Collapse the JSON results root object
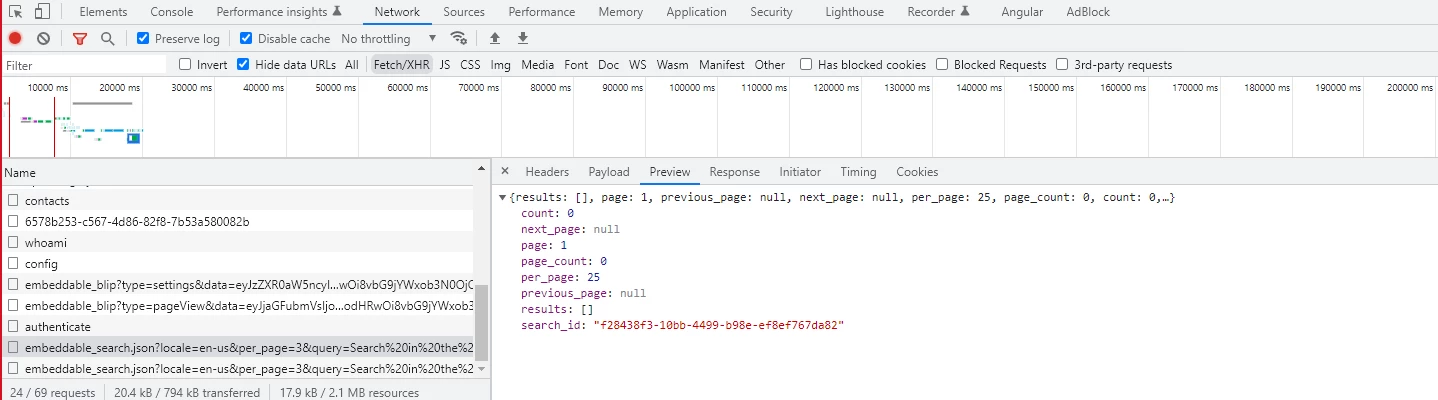 (503, 198)
